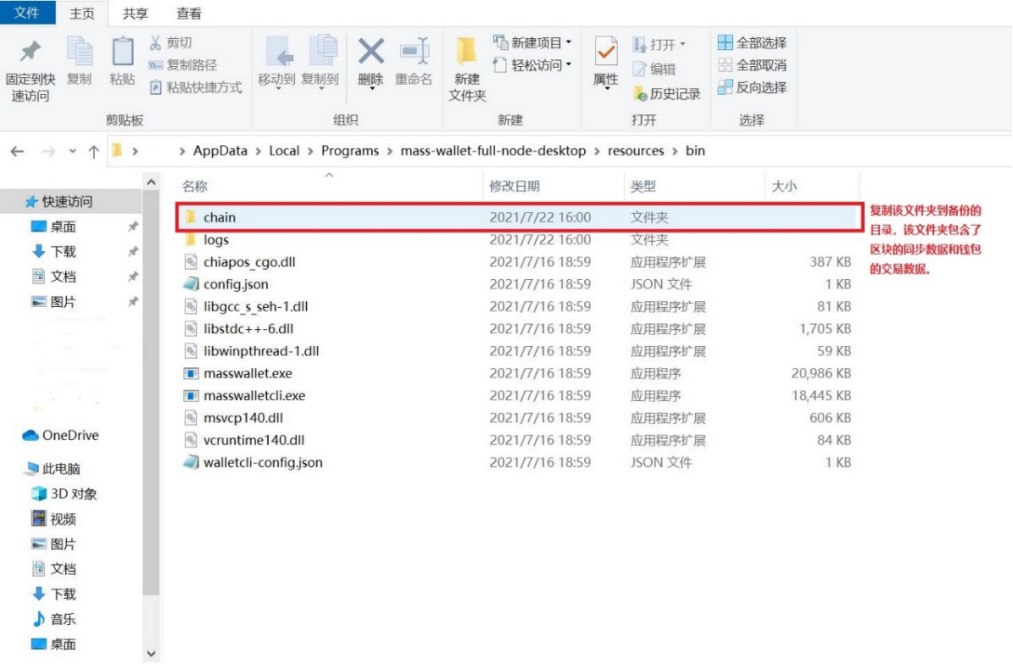Click Invert Selection in ribbon
The width and height of the screenshot is (1013, 664).
pos(752,87)
